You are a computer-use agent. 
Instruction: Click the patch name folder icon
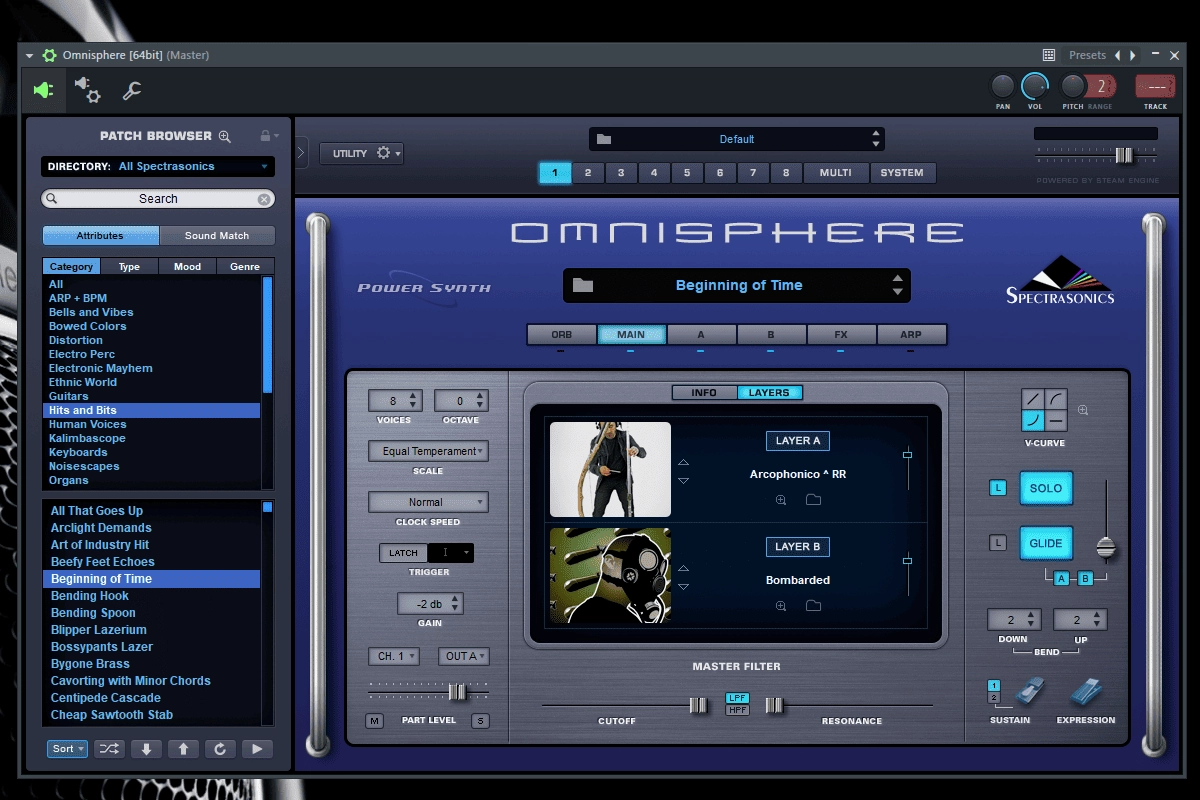coord(583,285)
